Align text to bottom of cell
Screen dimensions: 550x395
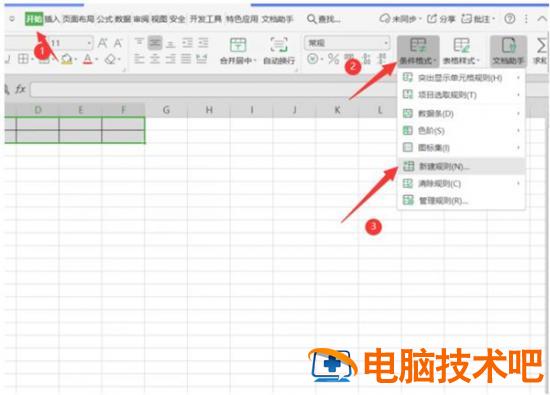coord(170,43)
